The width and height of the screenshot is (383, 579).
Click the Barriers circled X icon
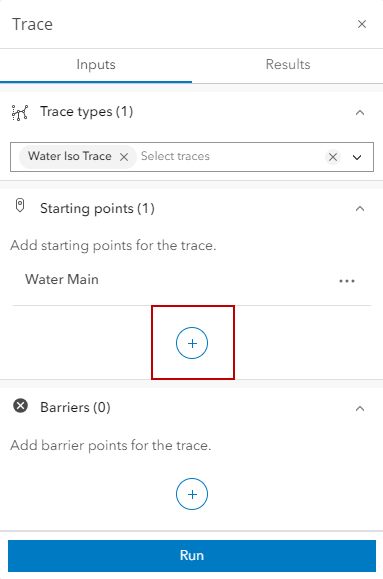(x=21, y=406)
